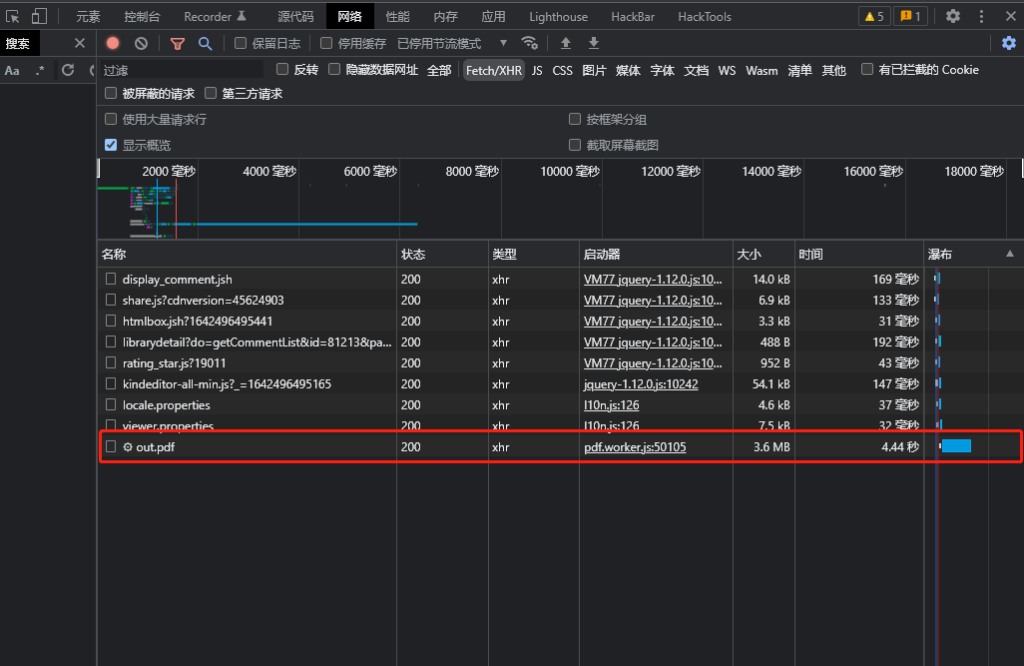Screen dimensions: 1024x666
Task: Open the pdf.worker.js:50105 initiator link
Action: point(635,447)
